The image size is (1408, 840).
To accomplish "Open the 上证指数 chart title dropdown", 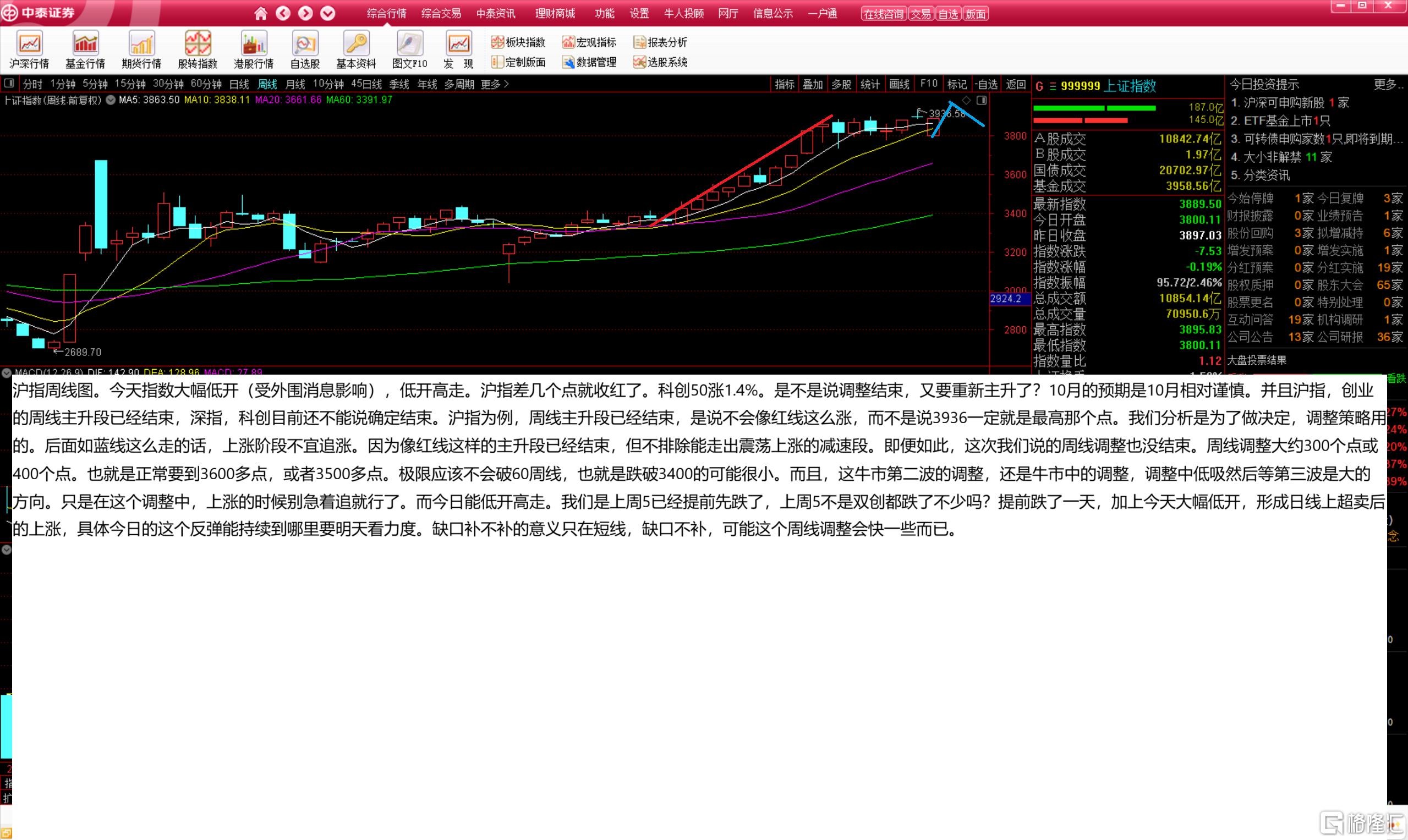I will tap(111, 100).
